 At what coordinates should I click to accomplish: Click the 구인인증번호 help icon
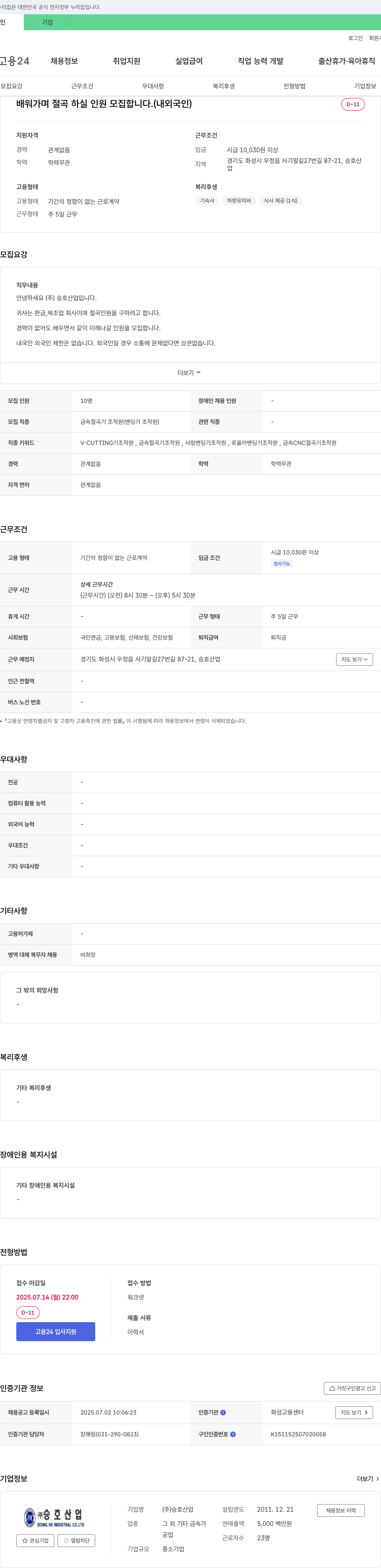tap(233, 1434)
